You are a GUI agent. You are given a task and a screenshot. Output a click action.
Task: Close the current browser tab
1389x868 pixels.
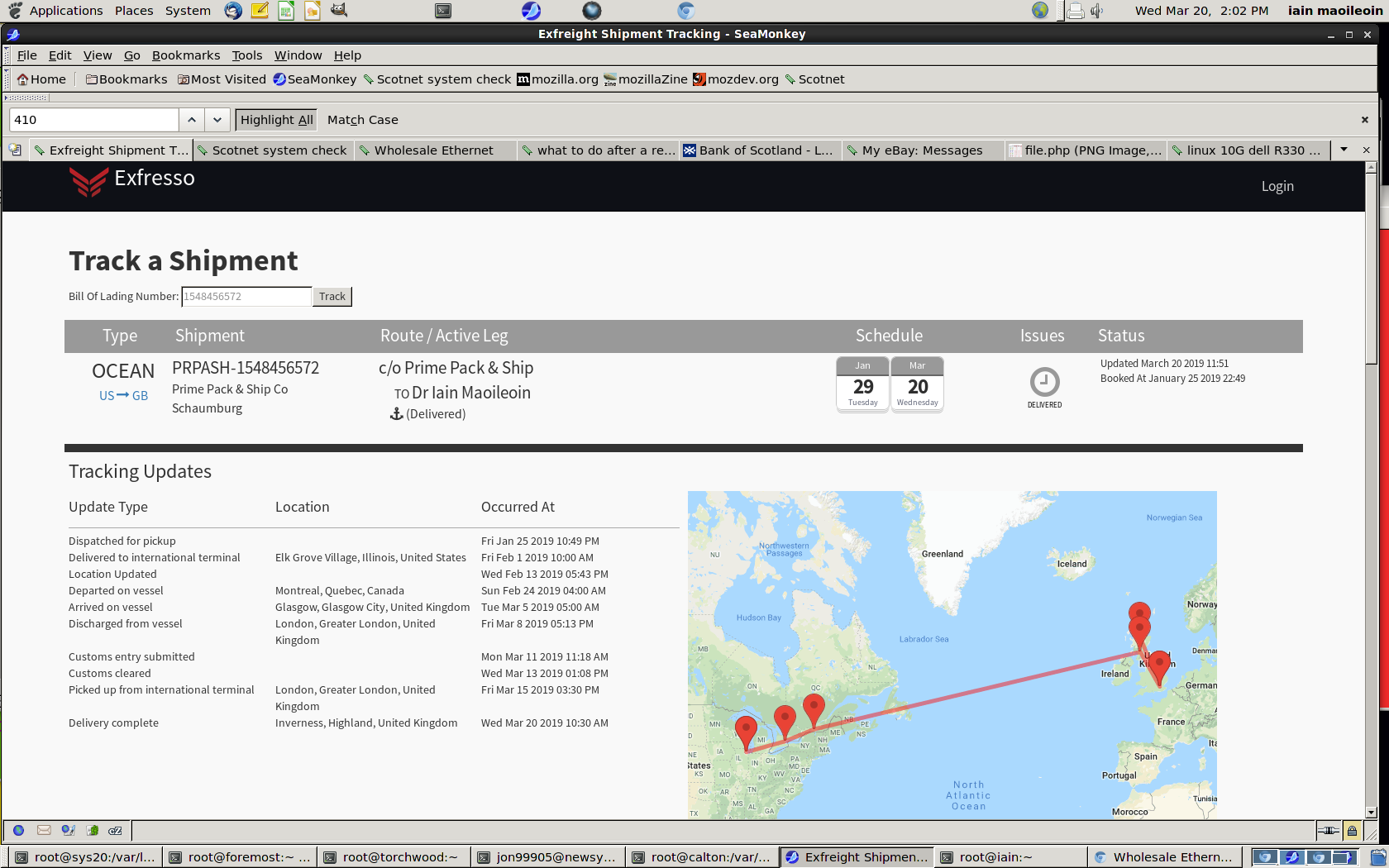1366,150
